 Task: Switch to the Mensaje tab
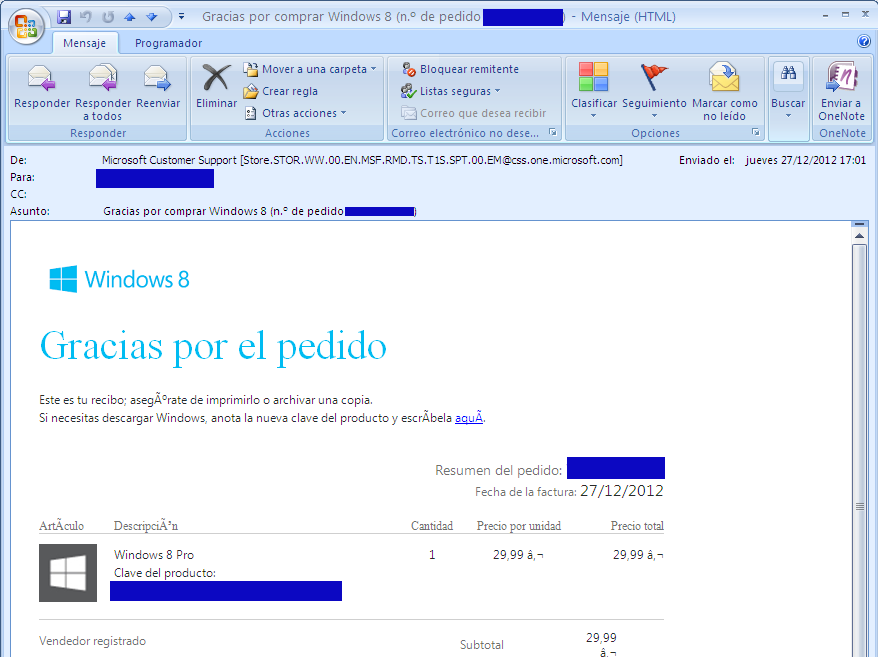(85, 43)
